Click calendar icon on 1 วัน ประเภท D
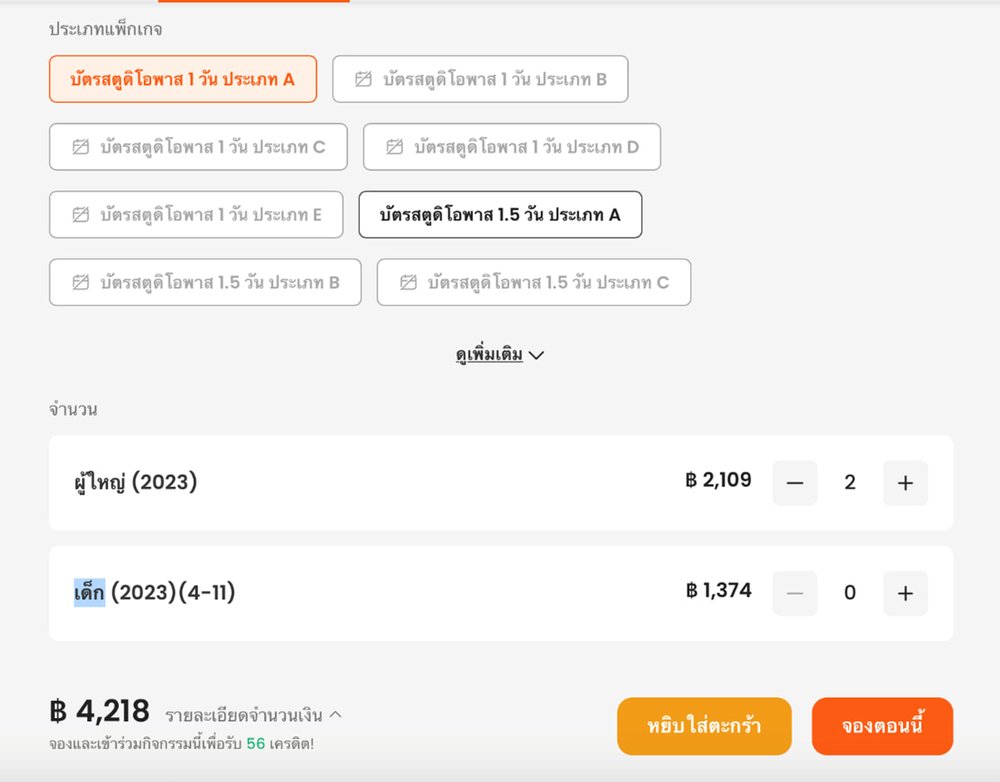The image size is (1000, 782). coord(395,147)
